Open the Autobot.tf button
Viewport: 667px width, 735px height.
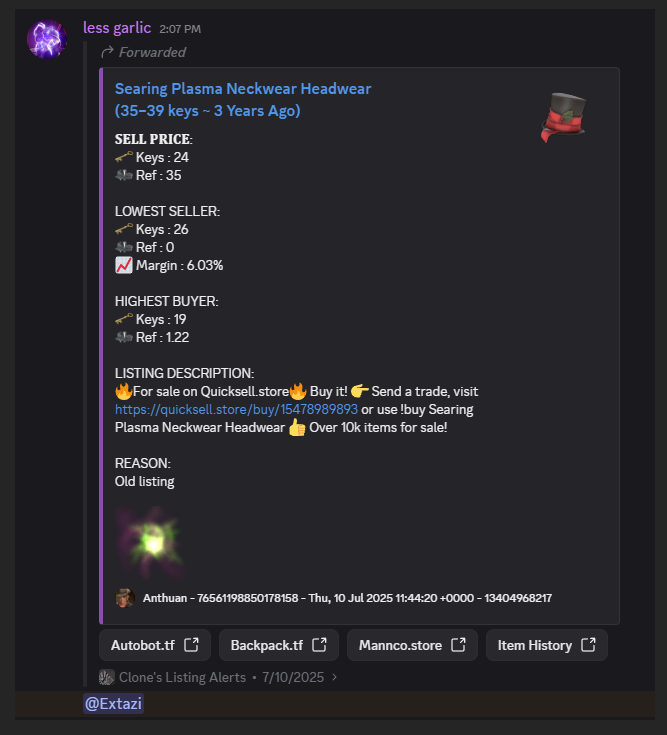(x=155, y=645)
